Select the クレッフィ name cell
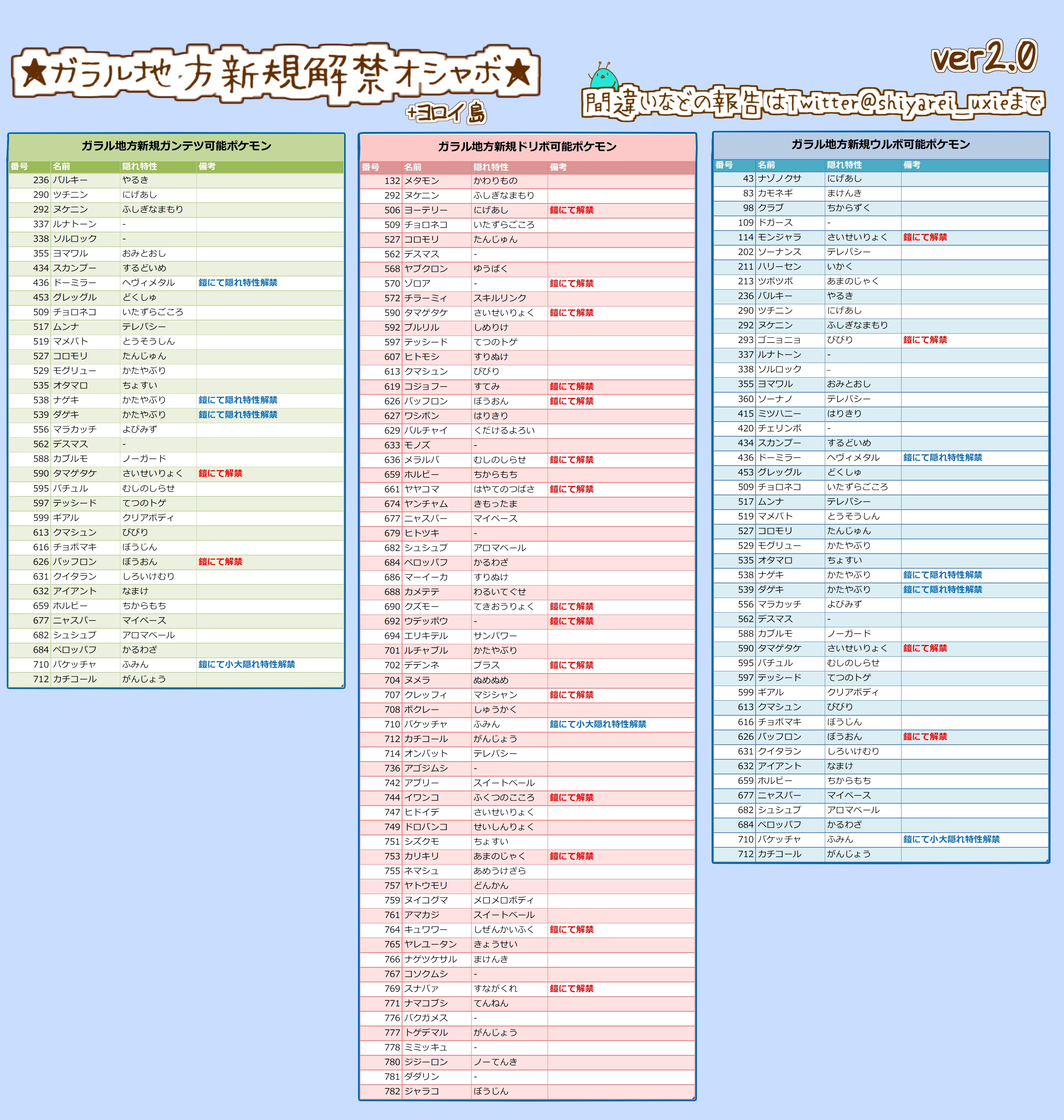1064x1120 pixels. pos(426,695)
